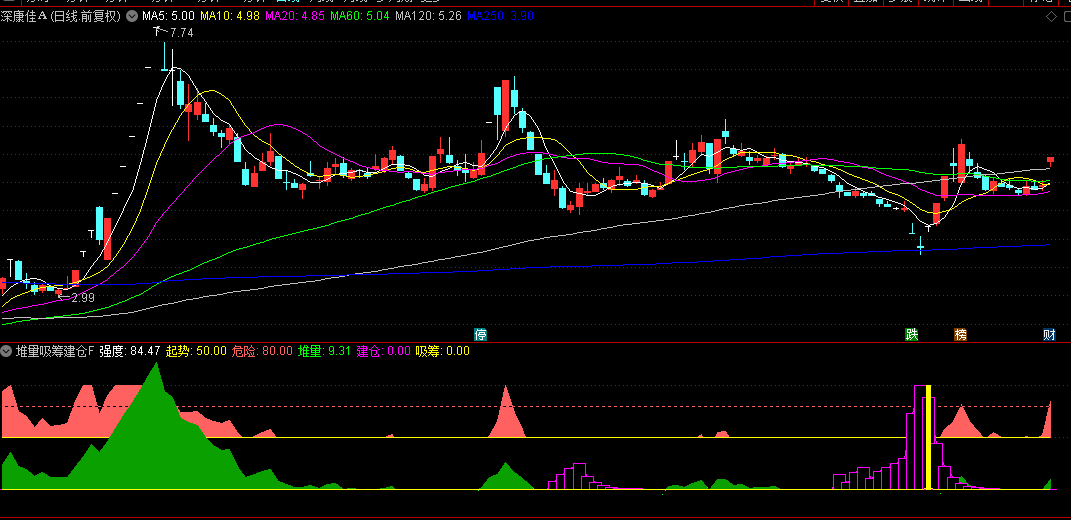
Task: Click the green 堆里: 9.31 value
Action: click(x=324, y=351)
